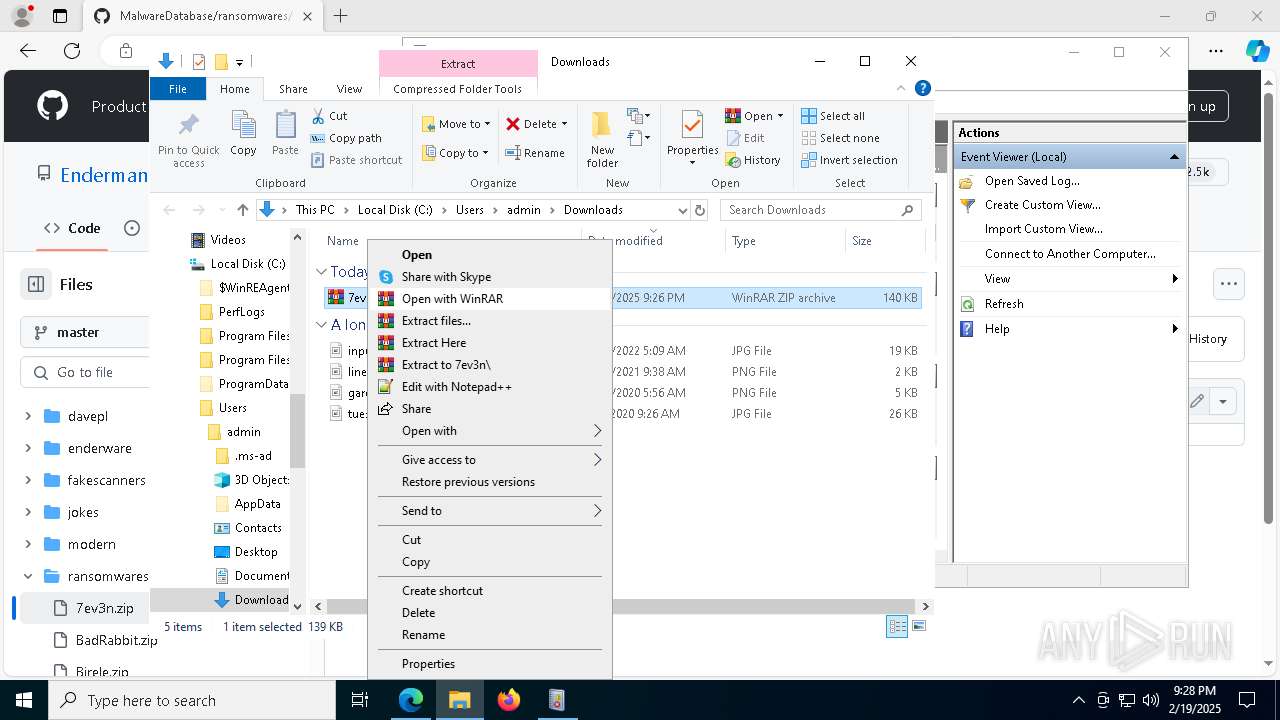
Task: Click Refresh in Event Viewer Actions
Action: coord(1004,304)
